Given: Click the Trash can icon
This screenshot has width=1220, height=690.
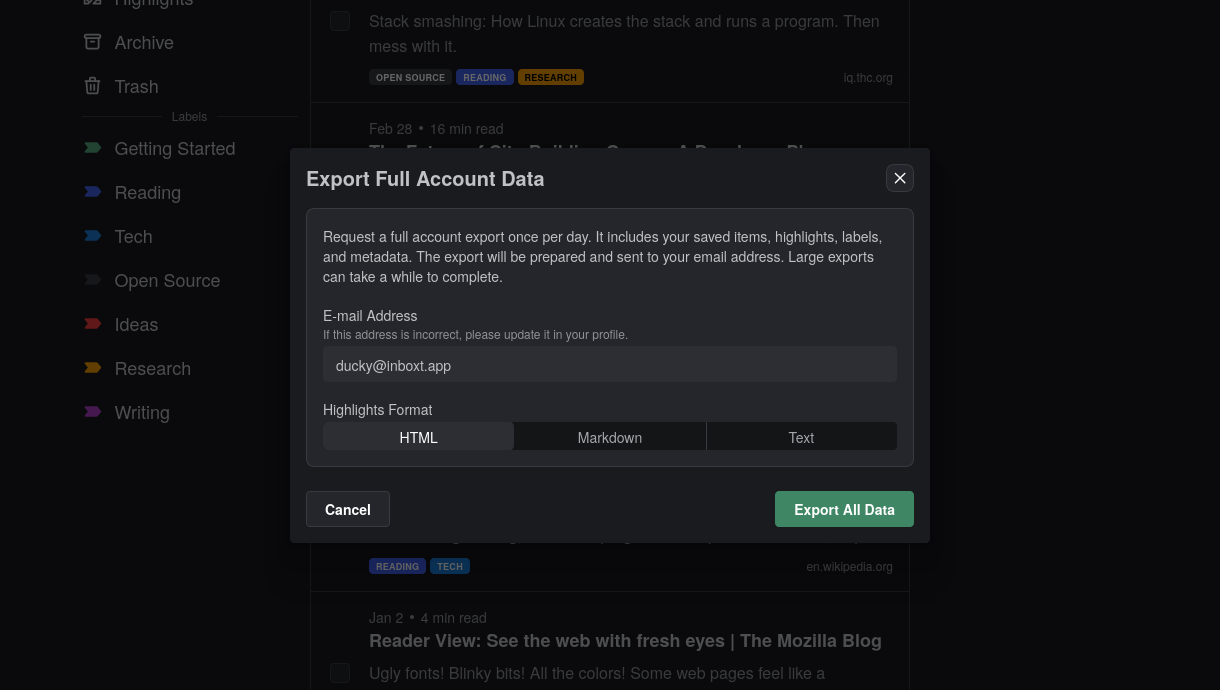Looking at the screenshot, I should [92, 86].
